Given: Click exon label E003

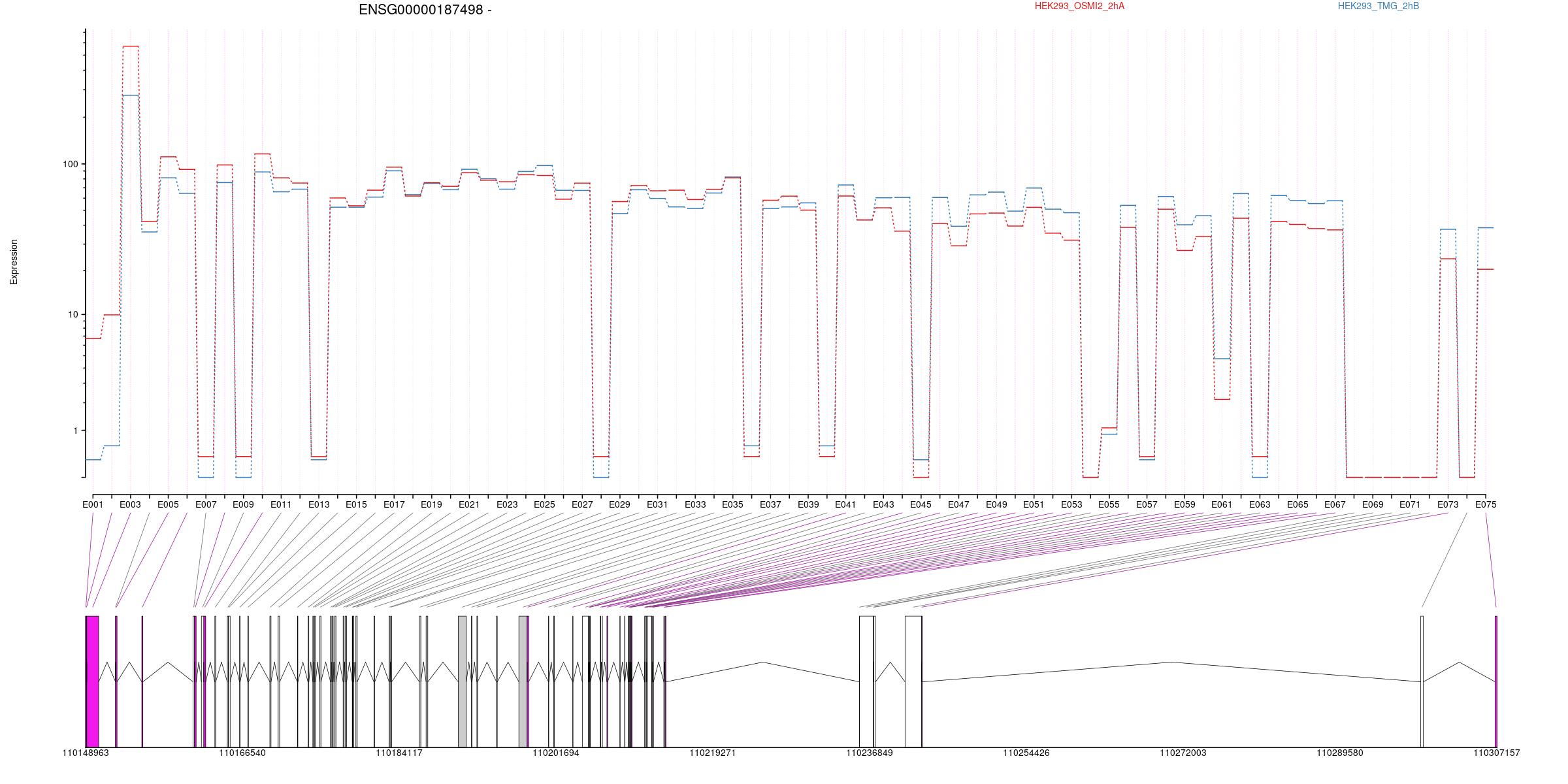Looking at the screenshot, I should (x=130, y=504).
